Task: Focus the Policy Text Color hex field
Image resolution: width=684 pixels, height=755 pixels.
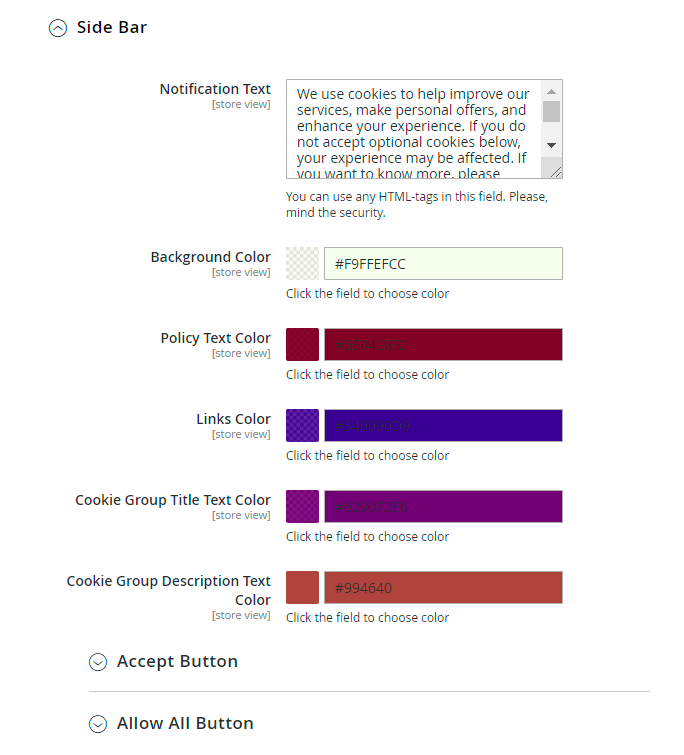Action: pyautogui.click(x=443, y=345)
